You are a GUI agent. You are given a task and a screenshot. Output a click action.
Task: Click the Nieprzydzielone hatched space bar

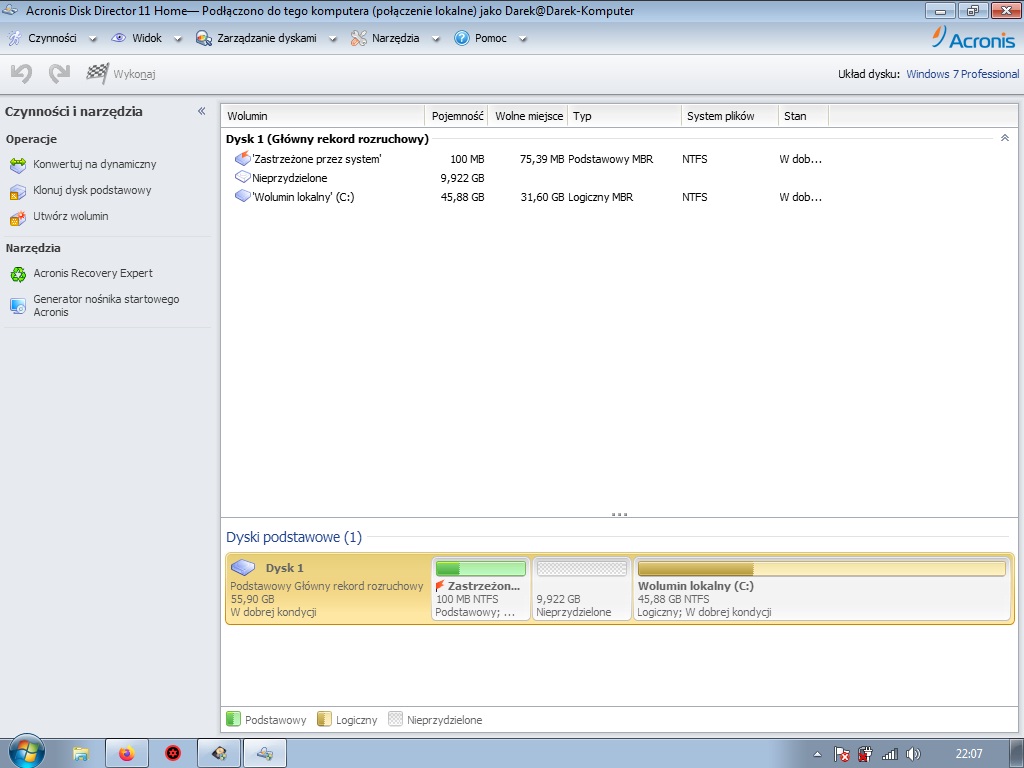click(x=581, y=568)
